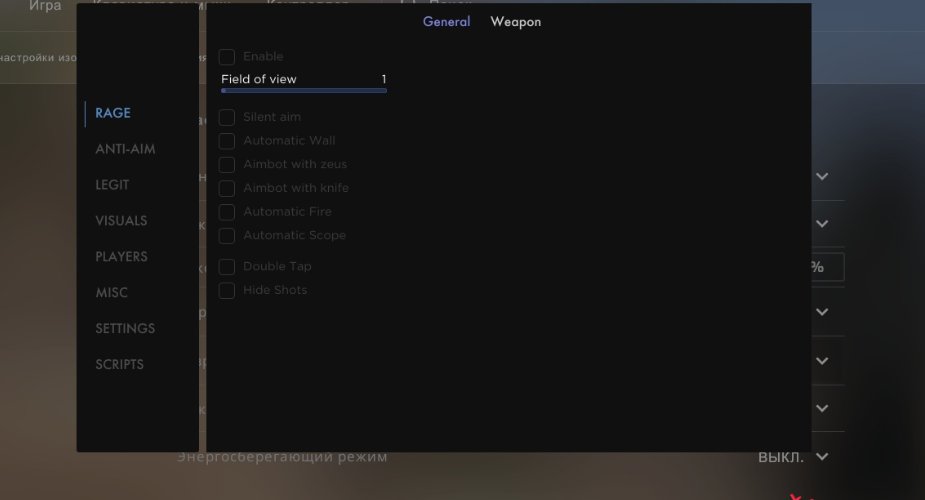The image size is (925, 500).
Task: Check the Automatic Fire option
Action: click(x=227, y=212)
